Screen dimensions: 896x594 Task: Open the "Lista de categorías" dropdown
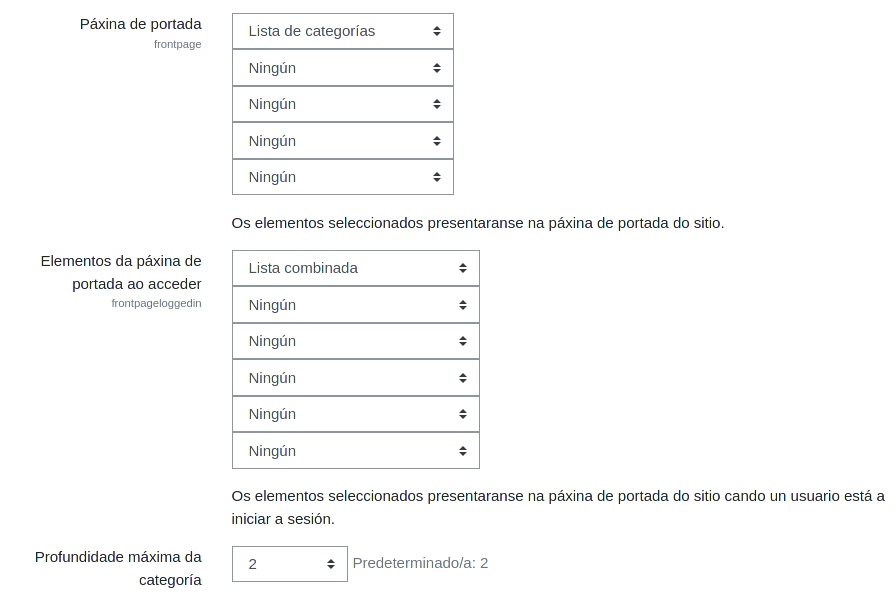[x=342, y=31]
